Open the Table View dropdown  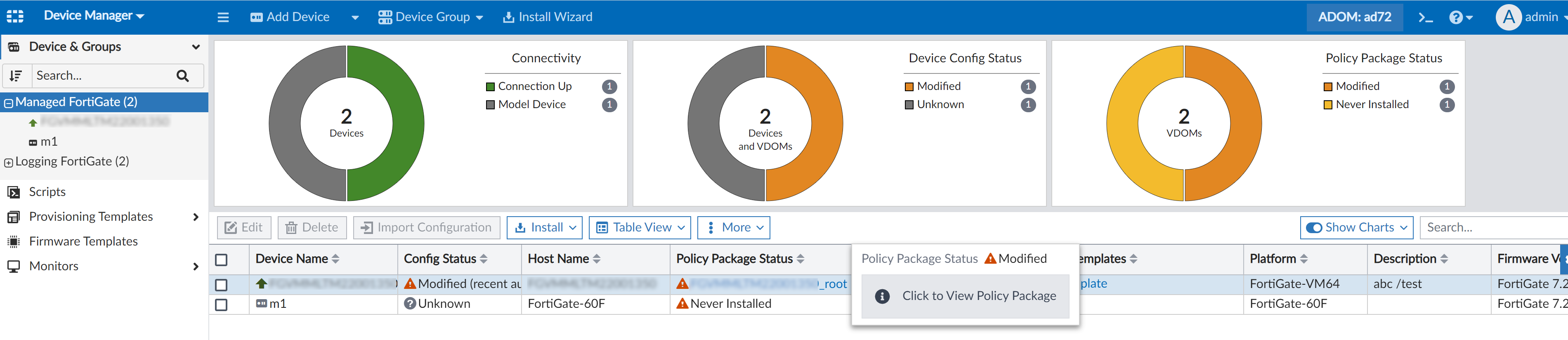(x=640, y=227)
